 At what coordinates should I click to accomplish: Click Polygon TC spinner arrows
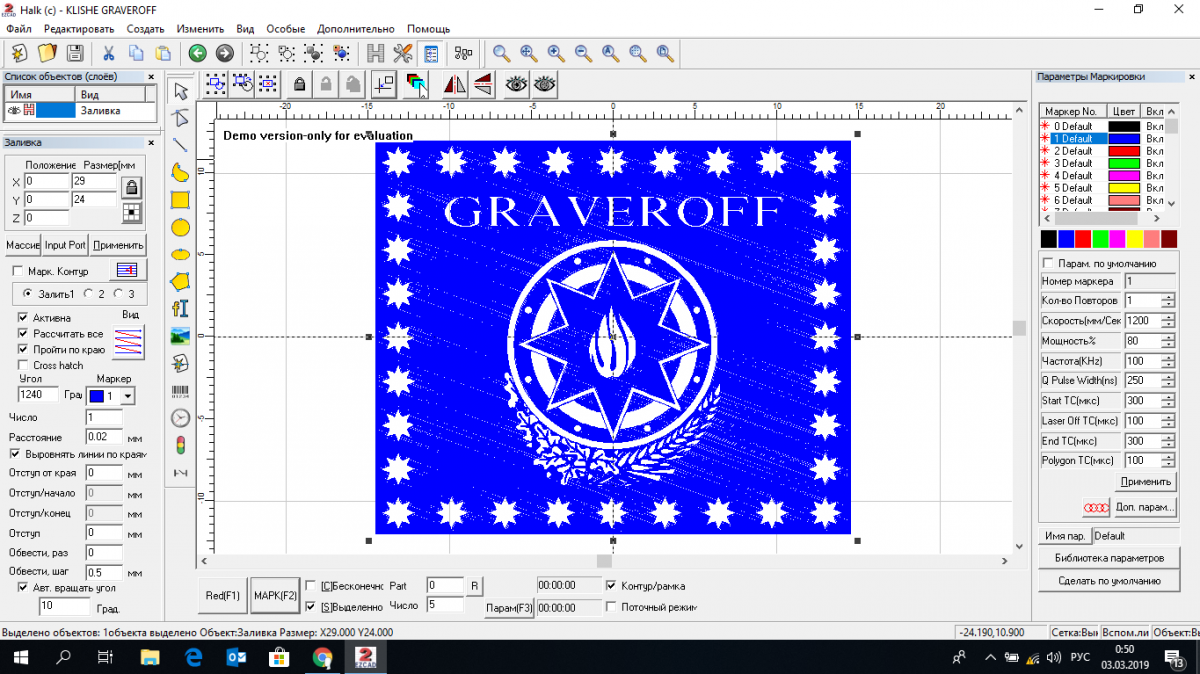(1168, 461)
